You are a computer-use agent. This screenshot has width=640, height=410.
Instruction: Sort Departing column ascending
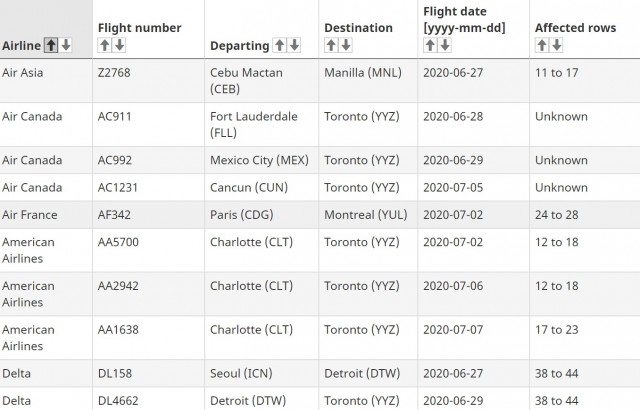[x=280, y=45]
